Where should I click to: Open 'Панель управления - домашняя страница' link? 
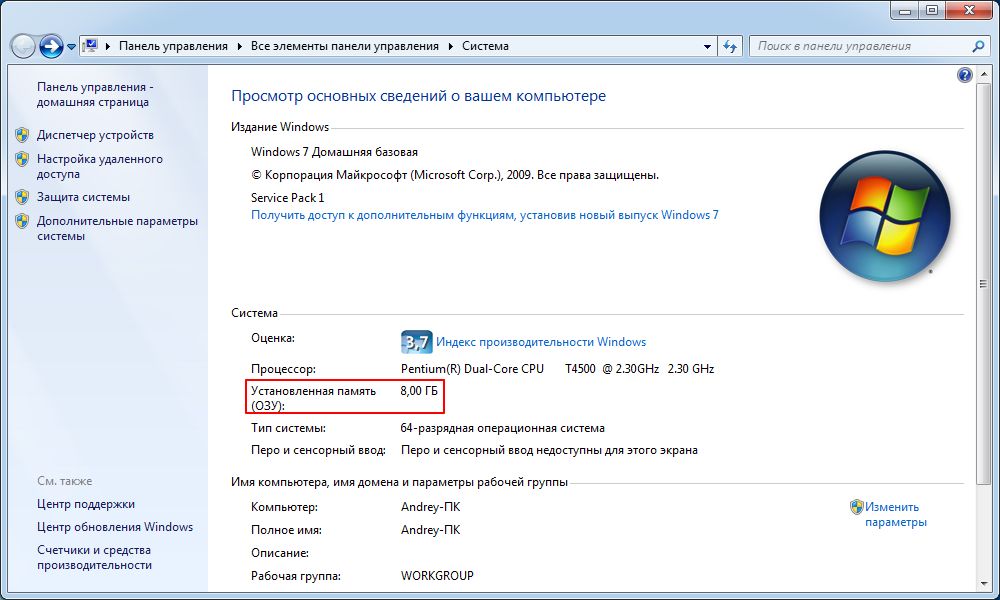click(x=94, y=94)
